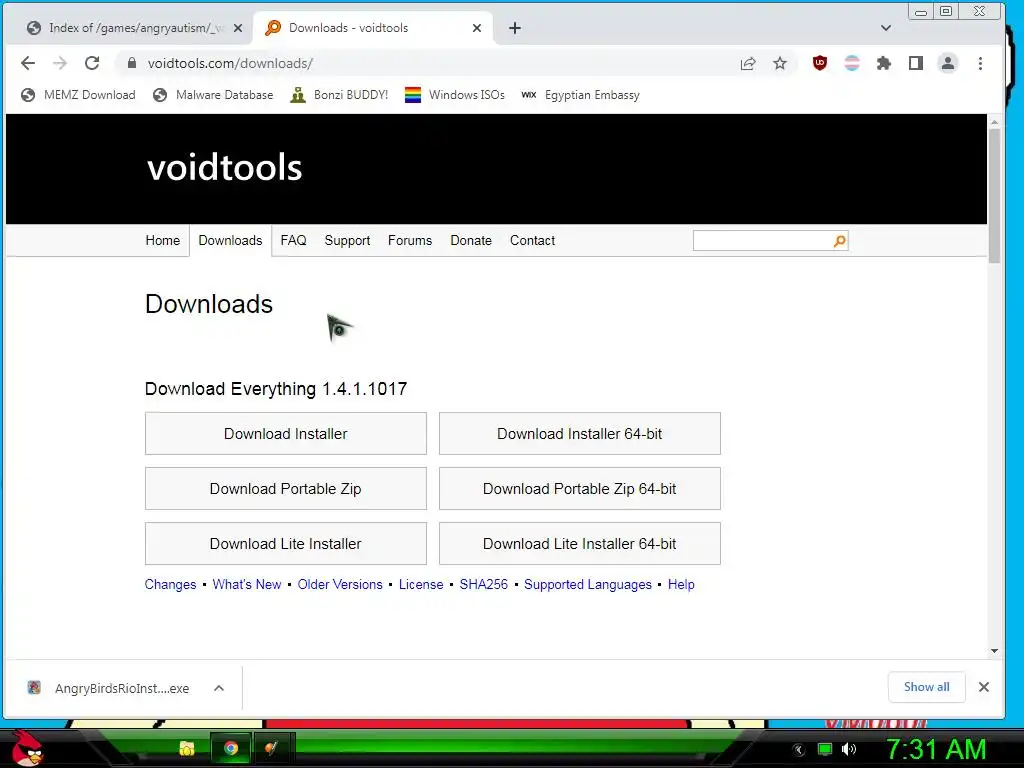Open the Support page
This screenshot has height=768, width=1024.
coord(347,240)
